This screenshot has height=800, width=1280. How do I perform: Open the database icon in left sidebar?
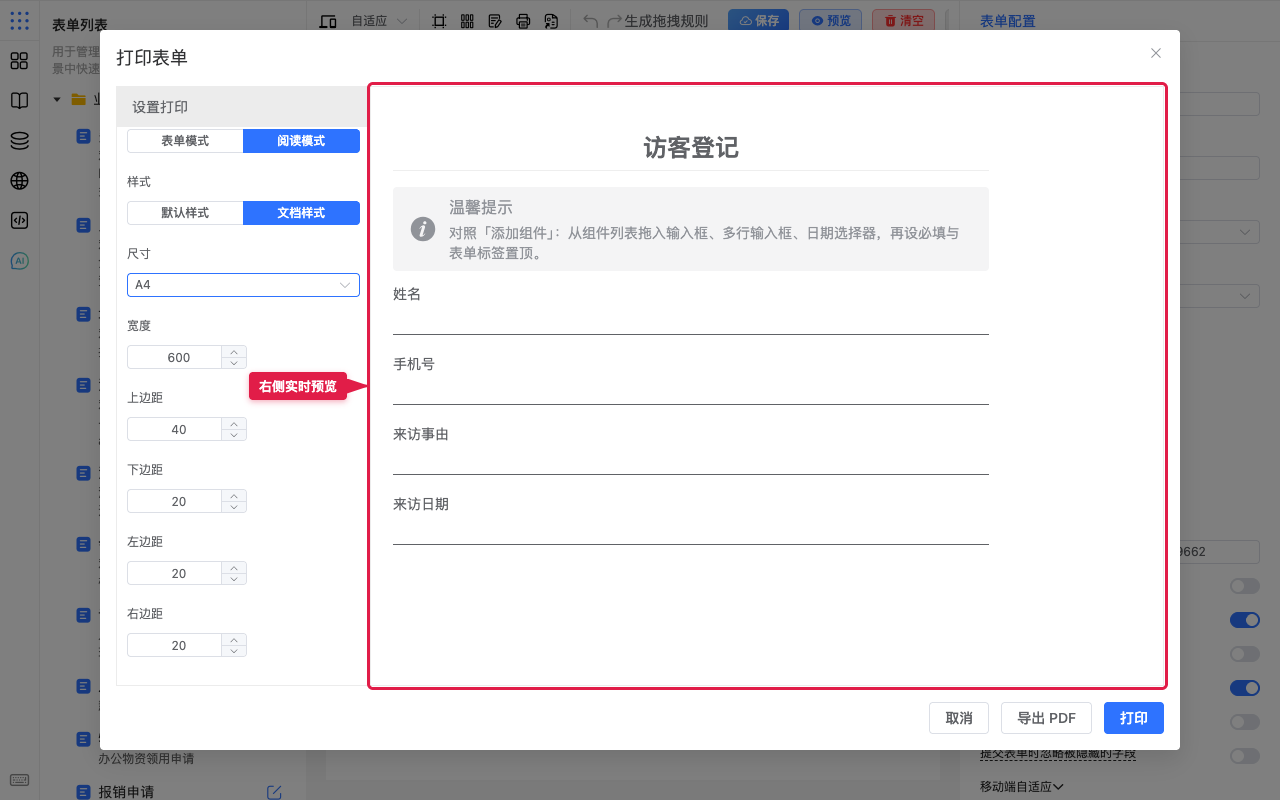tap(19, 141)
